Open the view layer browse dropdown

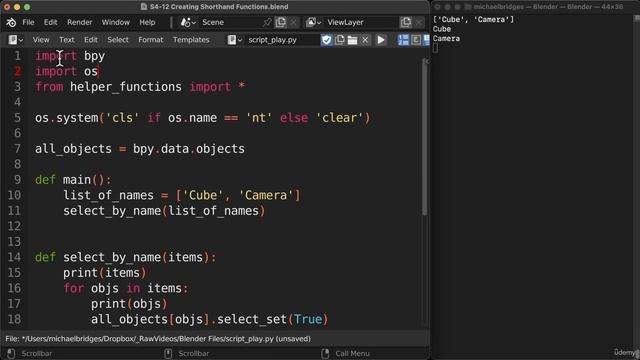[x=313, y=22]
